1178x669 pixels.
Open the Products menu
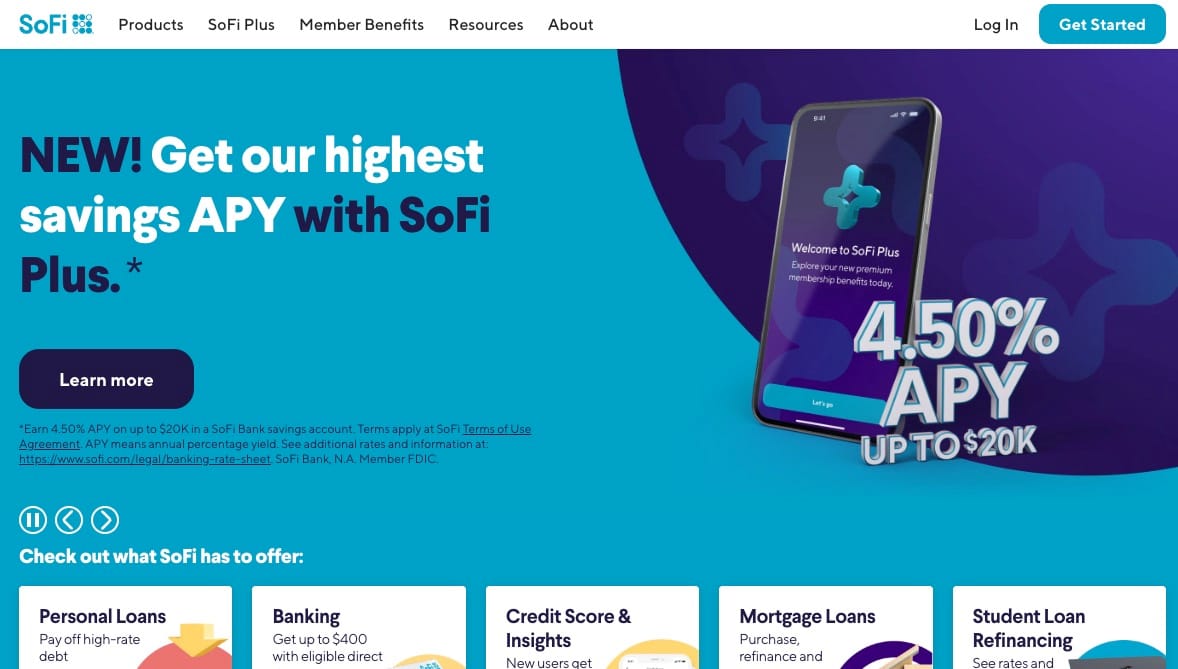click(x=151, y=25)
